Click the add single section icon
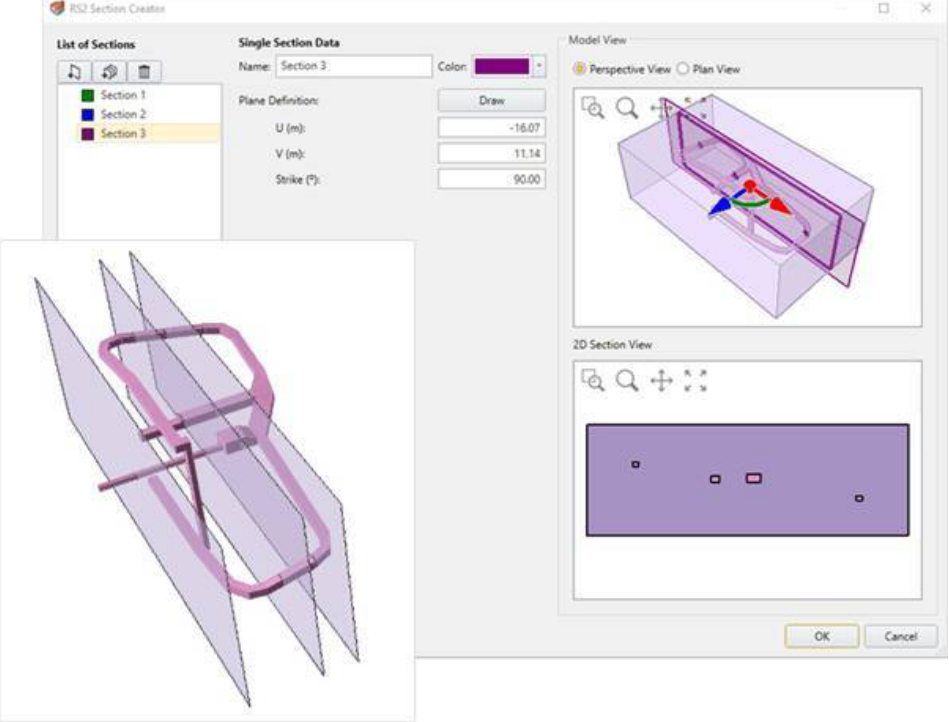Viewport: 949px width, 722px height. [74, 71]
